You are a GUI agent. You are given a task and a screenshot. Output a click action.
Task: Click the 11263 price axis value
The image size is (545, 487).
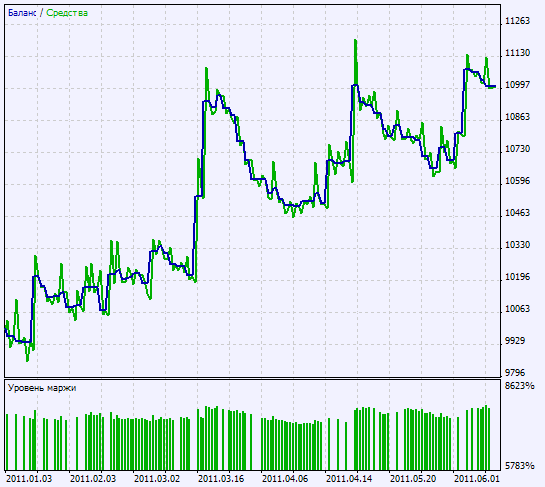coord(517,21)
